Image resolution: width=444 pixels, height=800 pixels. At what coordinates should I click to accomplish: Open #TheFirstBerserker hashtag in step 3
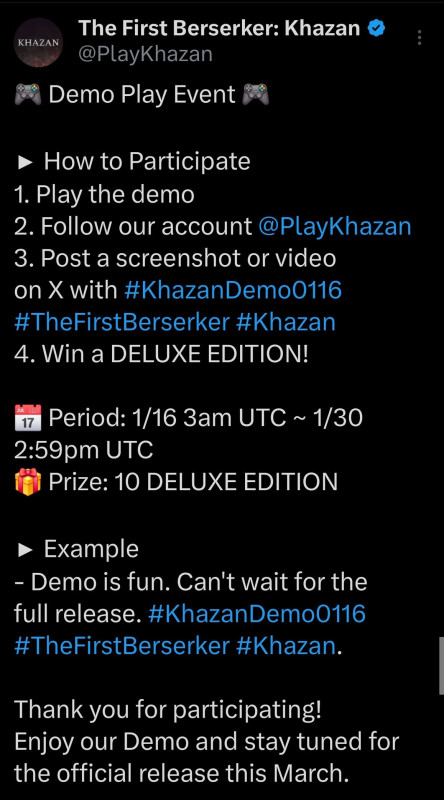(x=122, y=323)
